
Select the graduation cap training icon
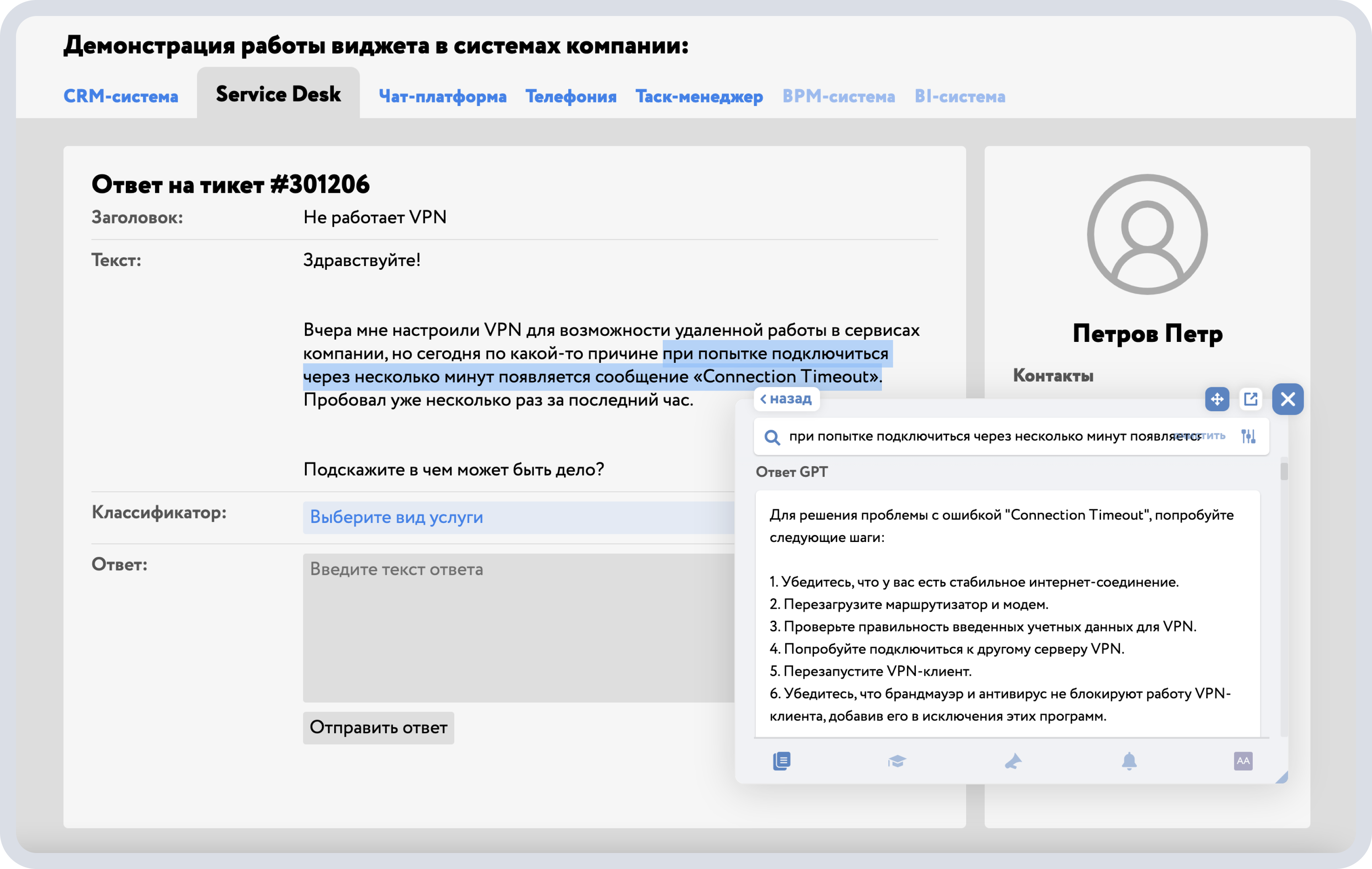[898, 761]
